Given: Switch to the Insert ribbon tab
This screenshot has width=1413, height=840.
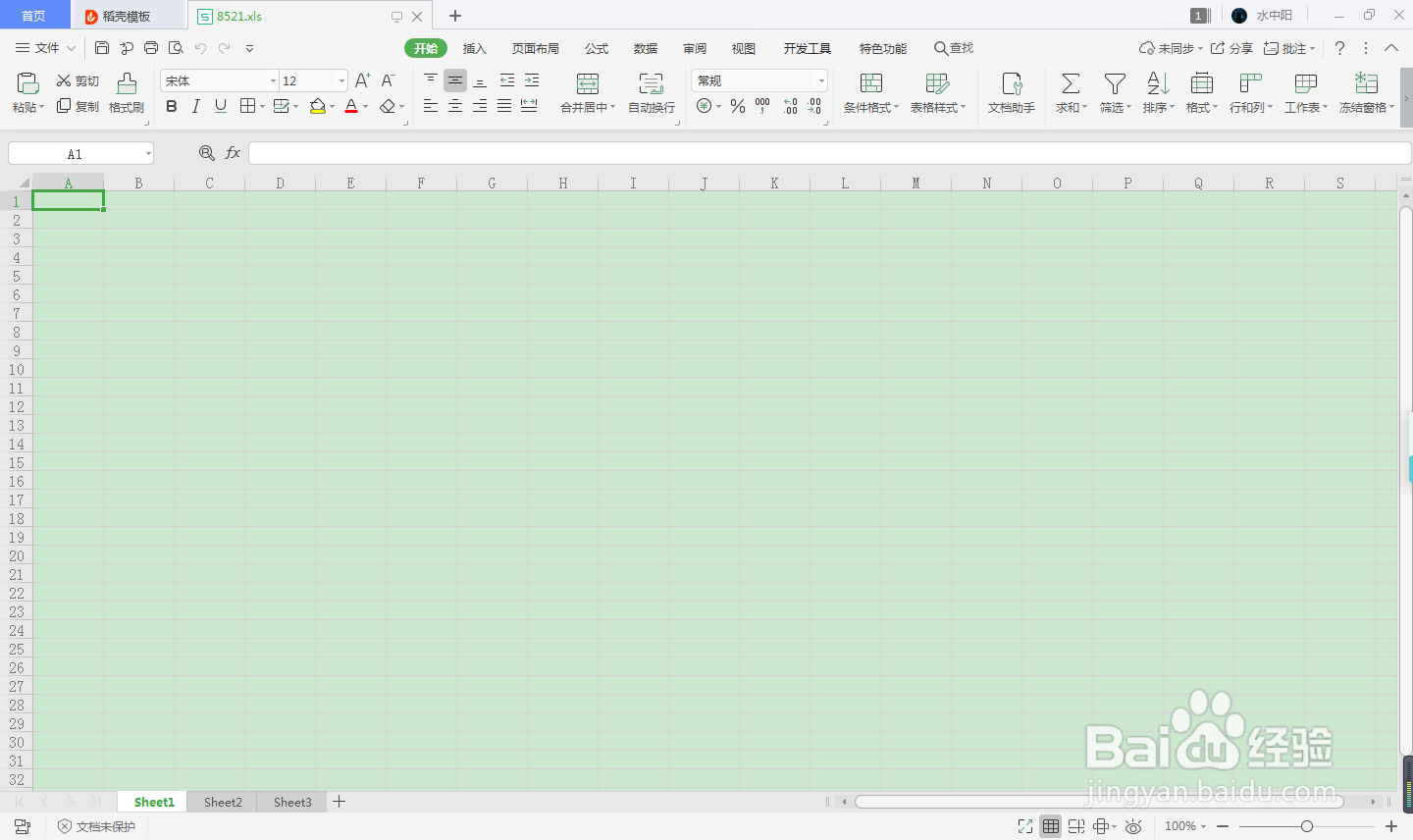Looking at the screenshot, I should point(475,48).
